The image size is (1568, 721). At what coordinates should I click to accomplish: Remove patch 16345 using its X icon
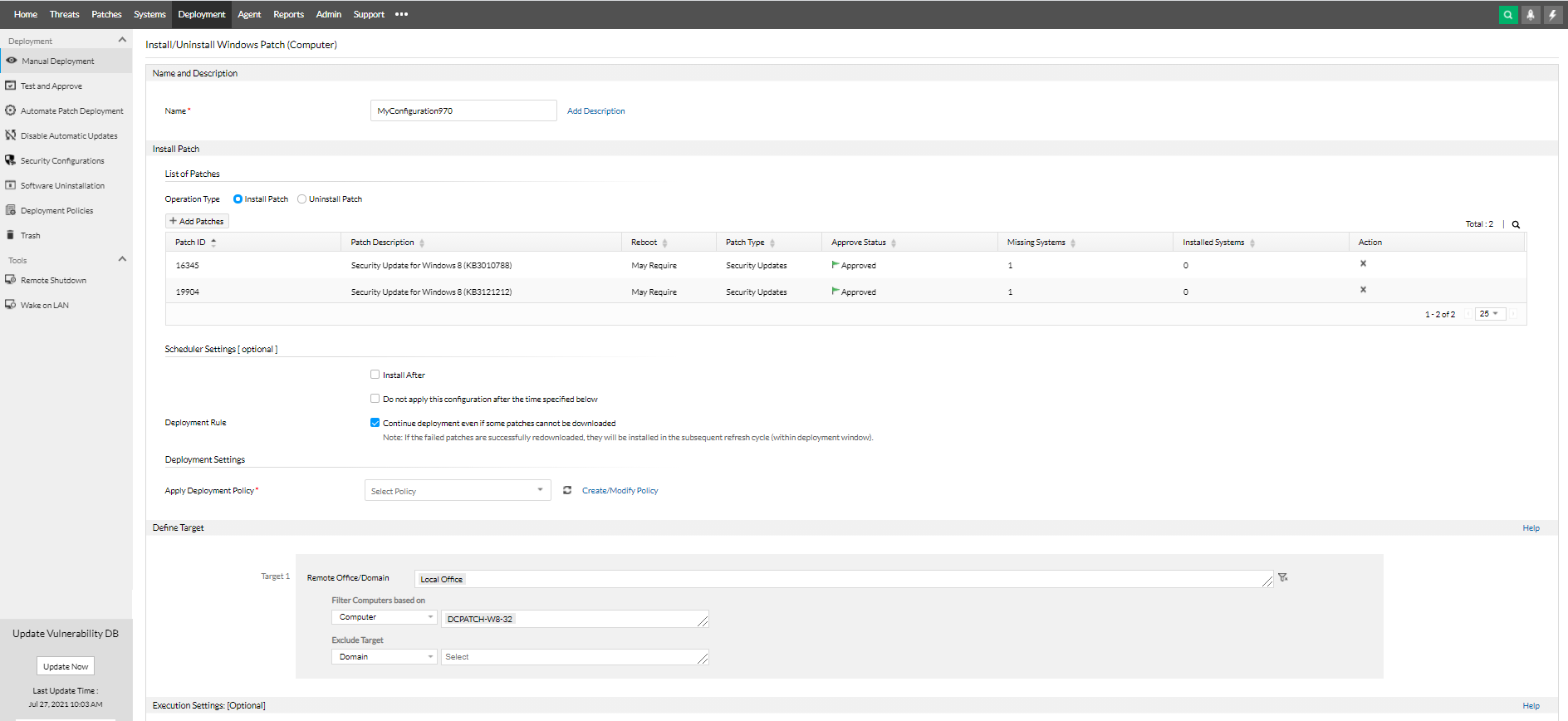[x=1363, y=264]
